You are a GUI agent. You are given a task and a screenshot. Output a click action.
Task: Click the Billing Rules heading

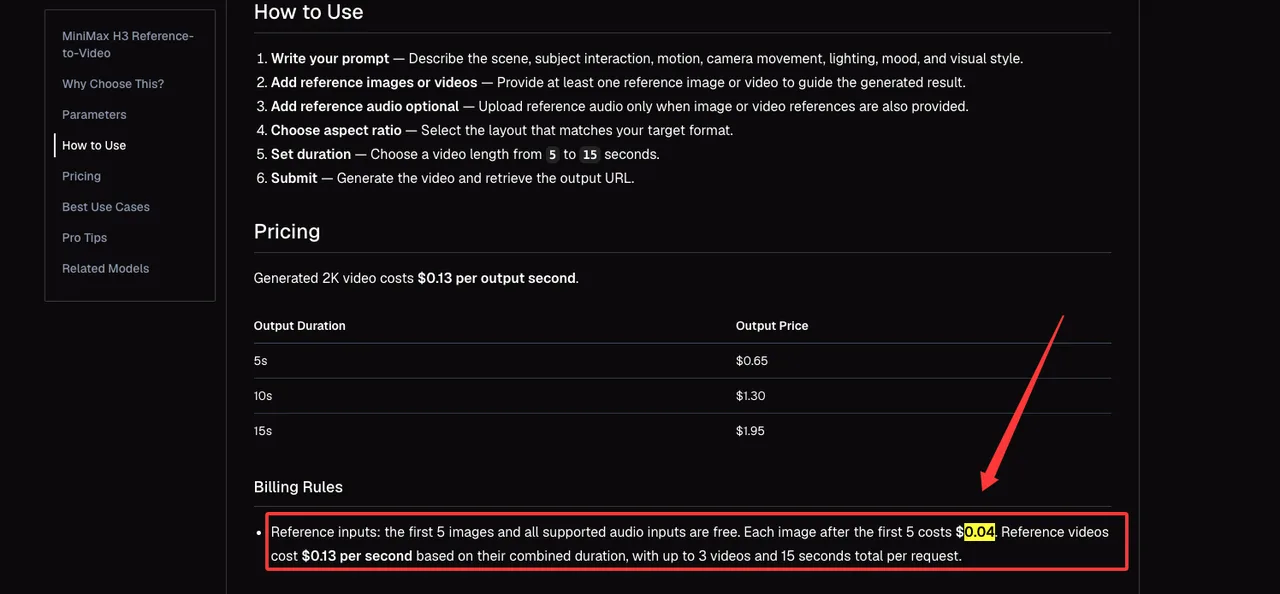coord(298,487)
